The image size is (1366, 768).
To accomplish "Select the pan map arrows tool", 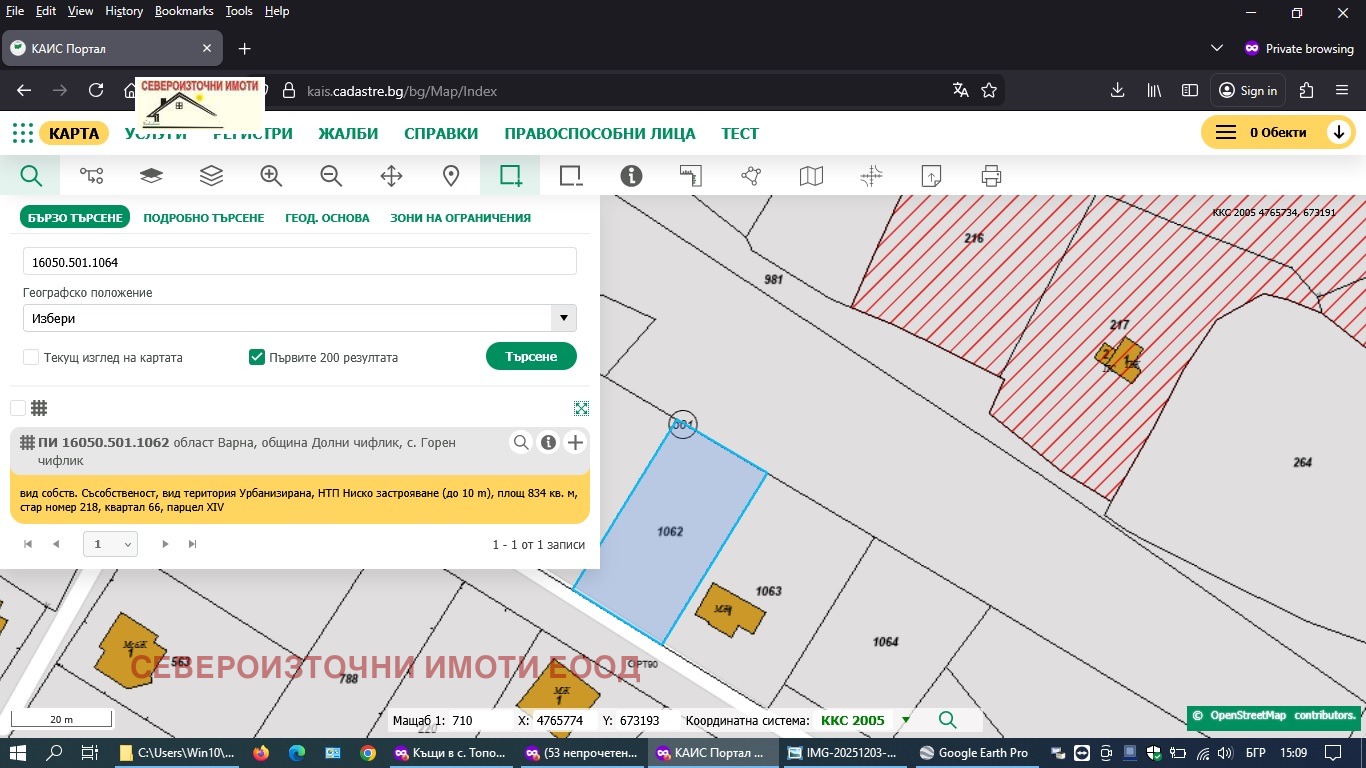I will [391, 176].
